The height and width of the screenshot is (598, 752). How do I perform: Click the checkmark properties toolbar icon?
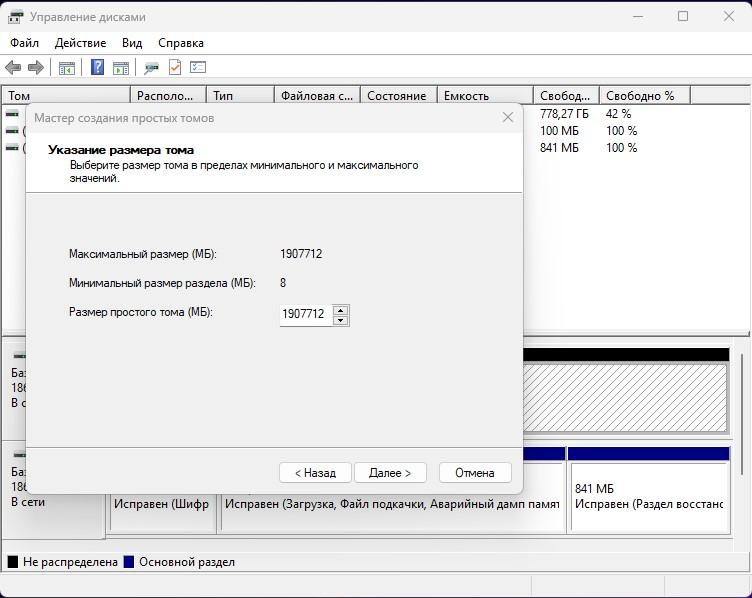click(x=175, y=68)
